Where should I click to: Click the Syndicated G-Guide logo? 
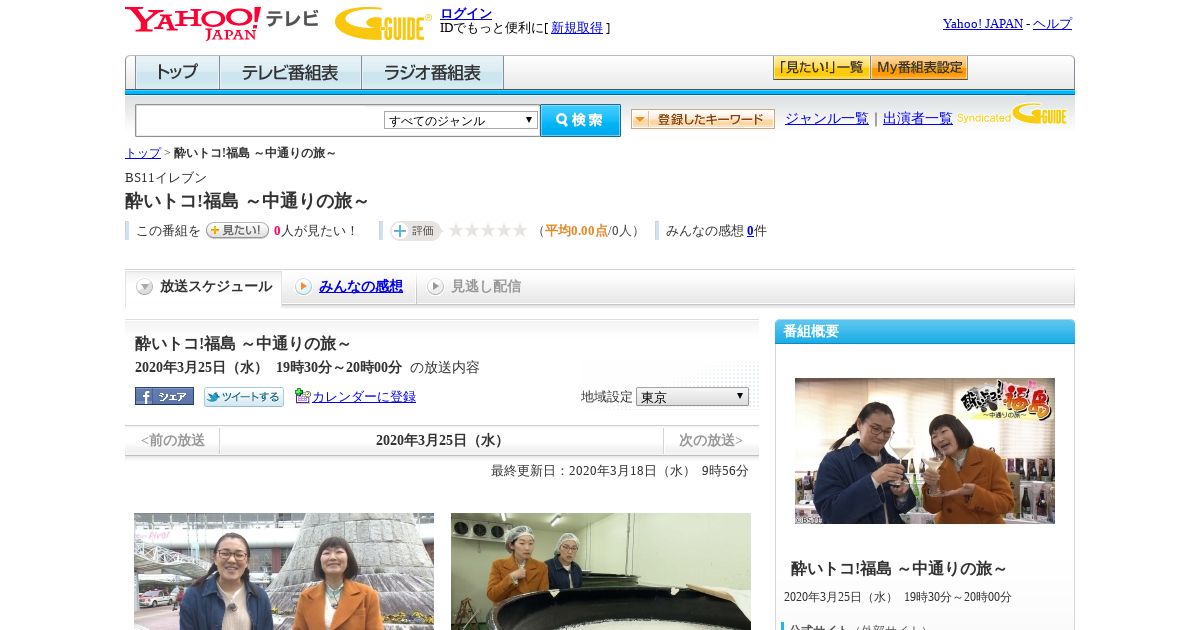1012,115
